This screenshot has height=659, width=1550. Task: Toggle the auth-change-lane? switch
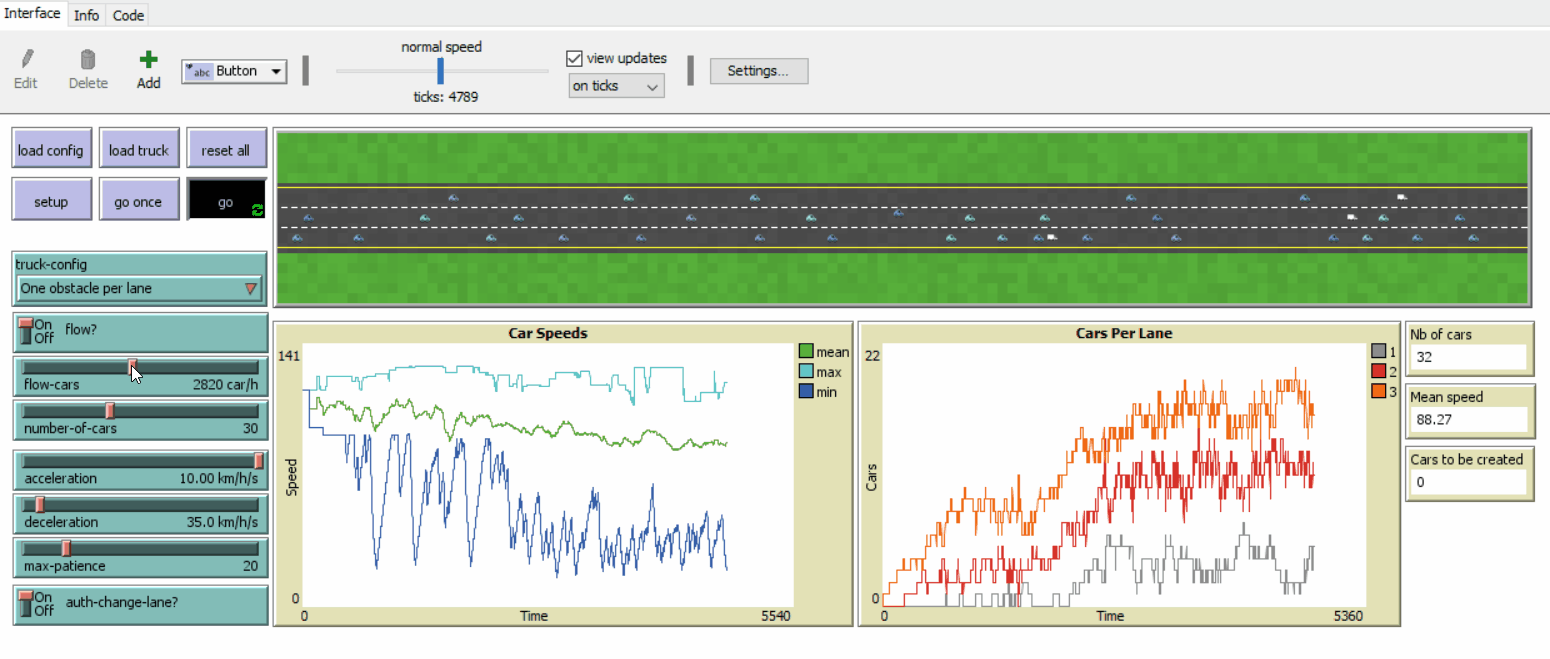pos(28,604)
